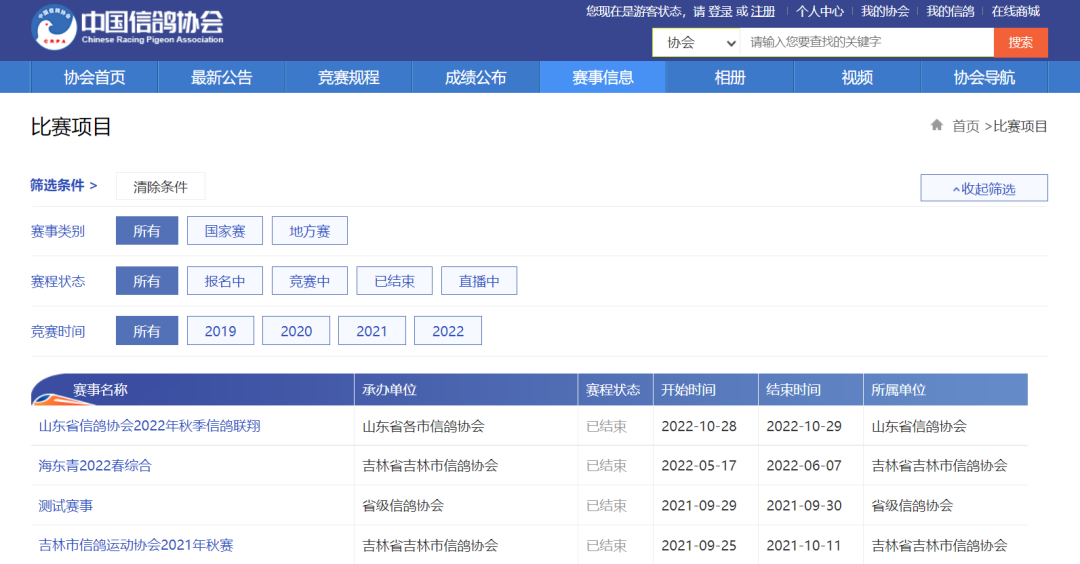Click the 注册 link in top bar
Image resolution: width=1080 pixels, height=564 pixels.
[x=763, y=11]
